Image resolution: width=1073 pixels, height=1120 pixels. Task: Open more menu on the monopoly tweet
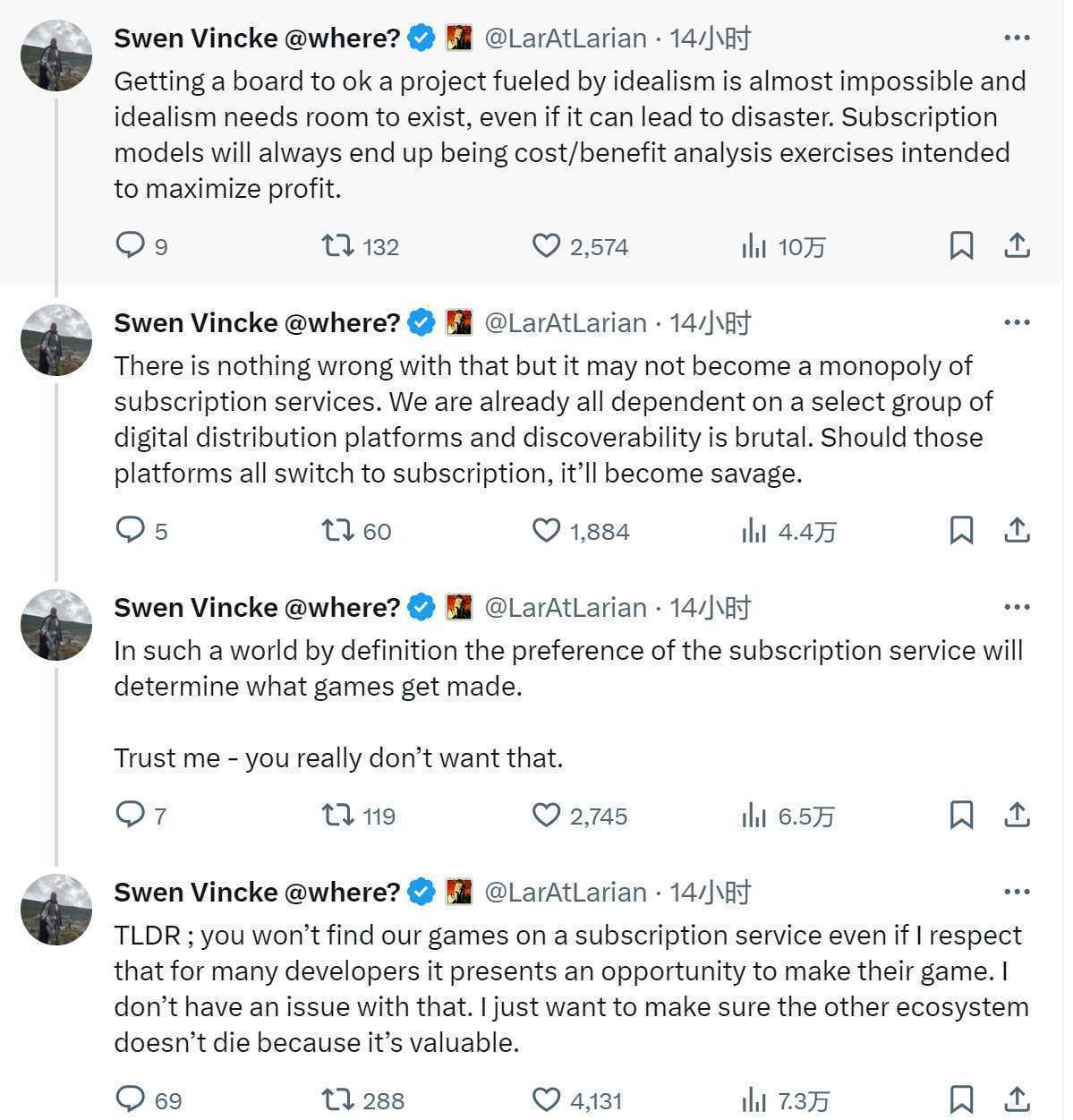[1017, 322]
